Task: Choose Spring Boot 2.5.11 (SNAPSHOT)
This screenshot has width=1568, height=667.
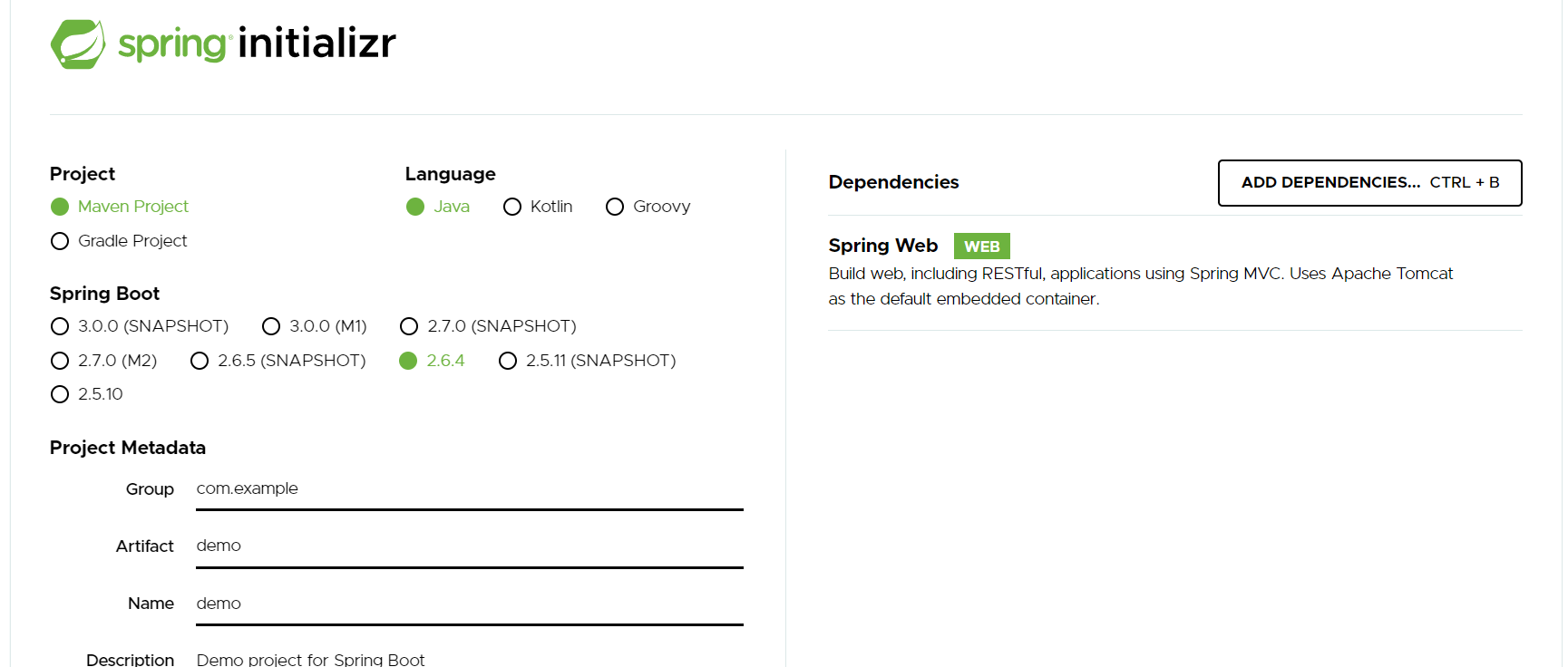Action: (x=508, y=361)
